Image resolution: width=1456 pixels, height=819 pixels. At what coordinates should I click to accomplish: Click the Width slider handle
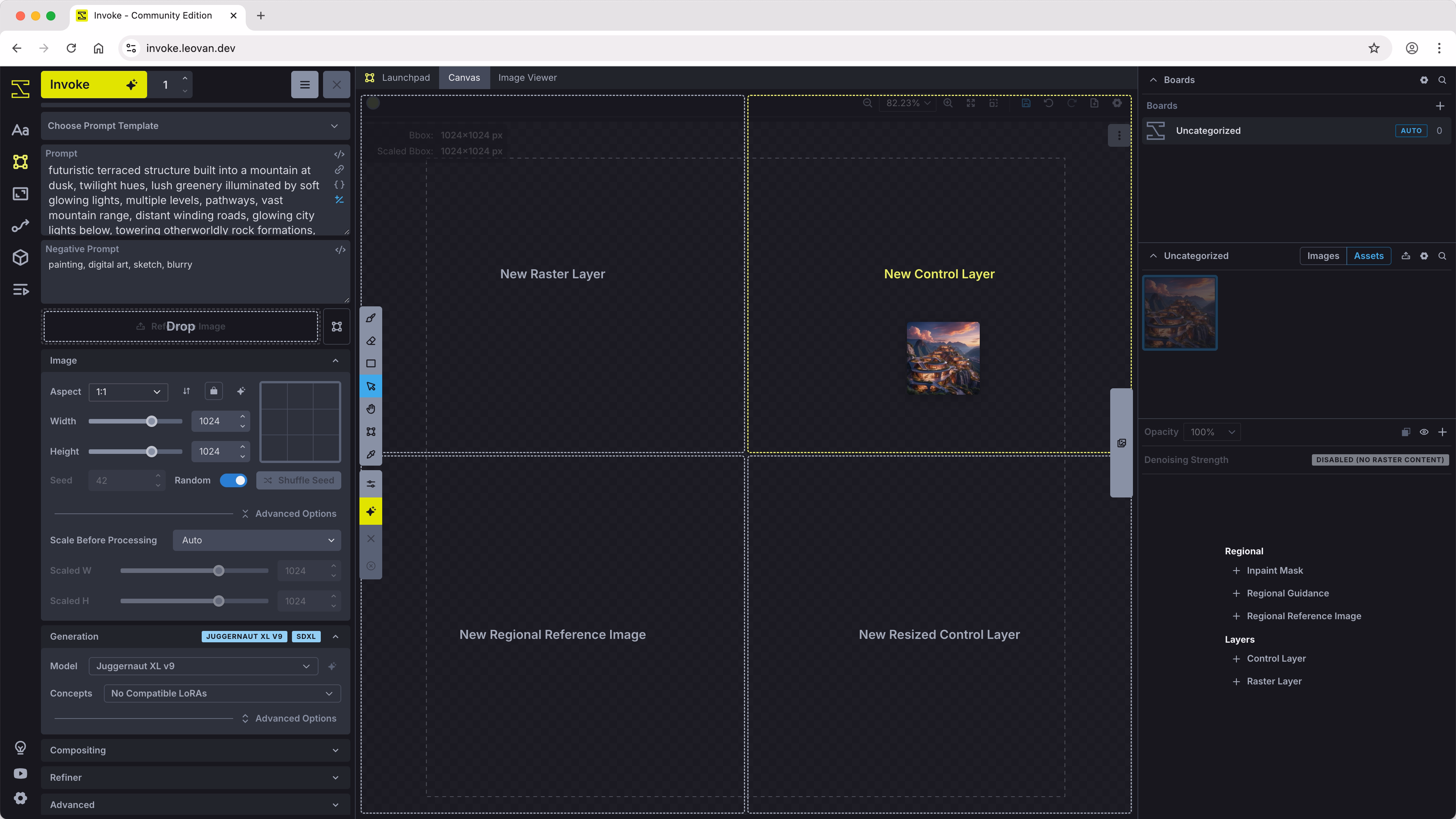click(151, 421)
